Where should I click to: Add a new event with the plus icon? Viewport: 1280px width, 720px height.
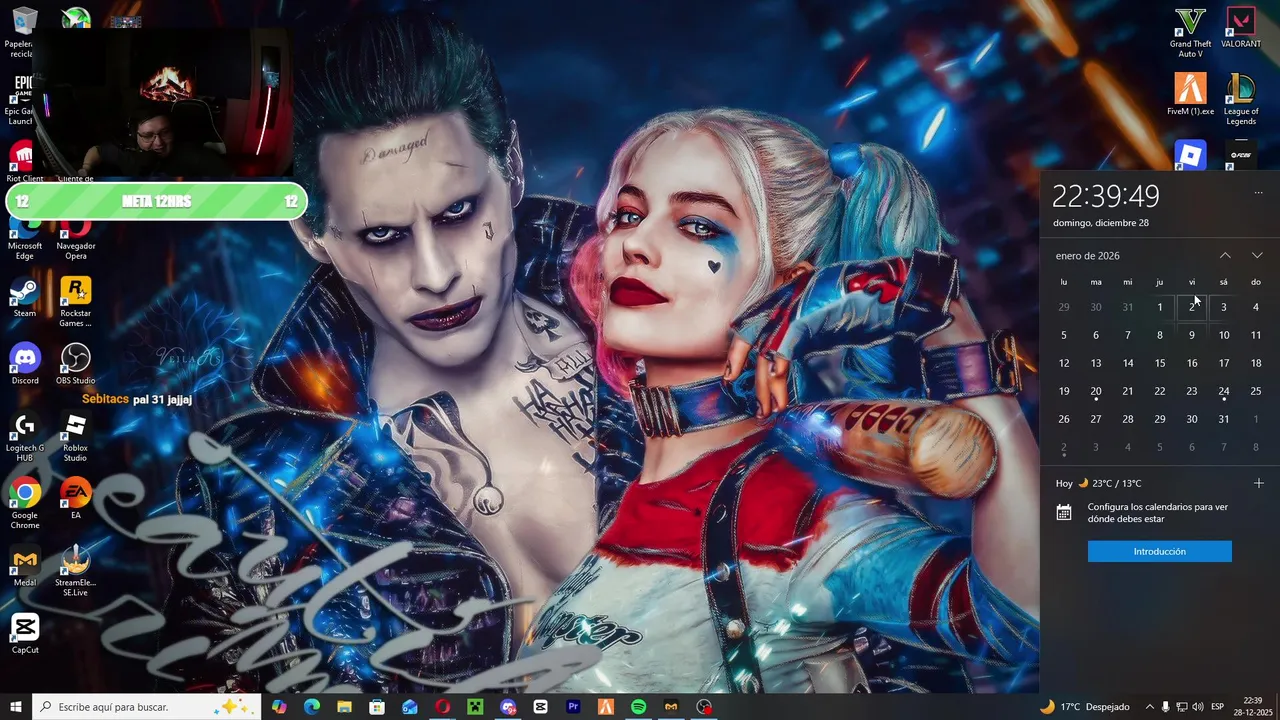[1258, 483]
